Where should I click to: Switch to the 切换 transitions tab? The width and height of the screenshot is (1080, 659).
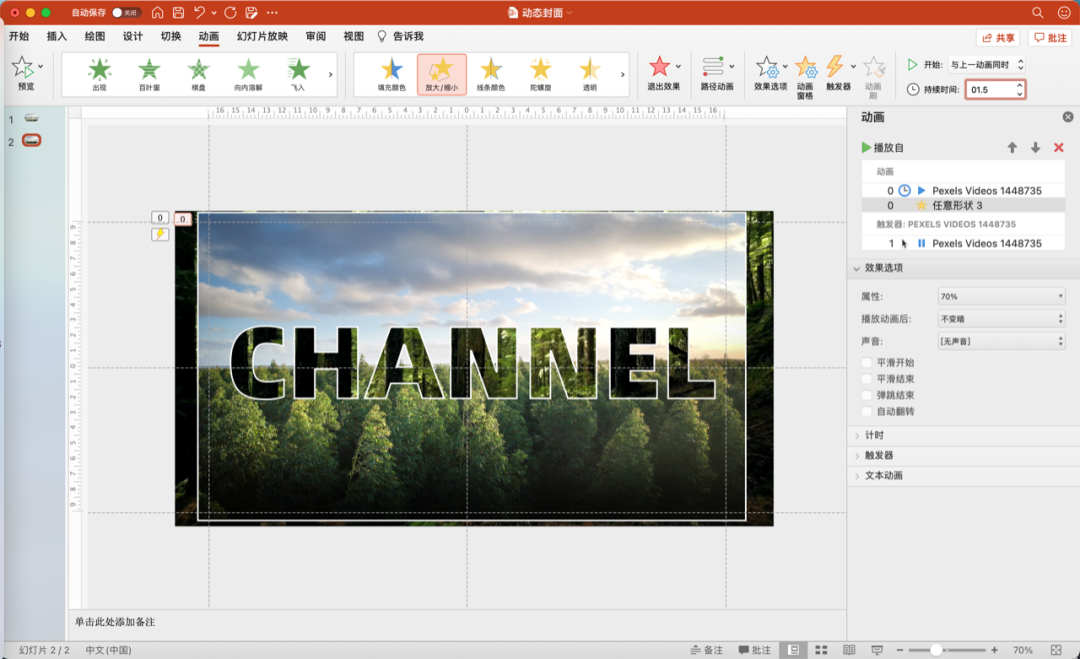pos(171,36)
